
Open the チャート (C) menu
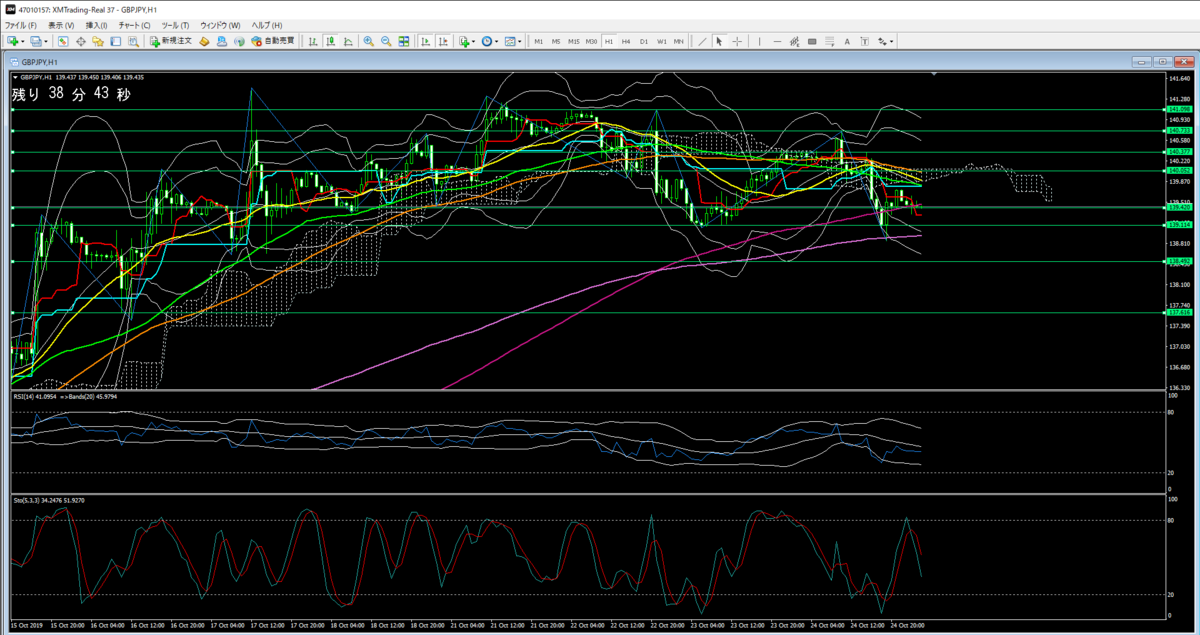click(x=134, y=24)
